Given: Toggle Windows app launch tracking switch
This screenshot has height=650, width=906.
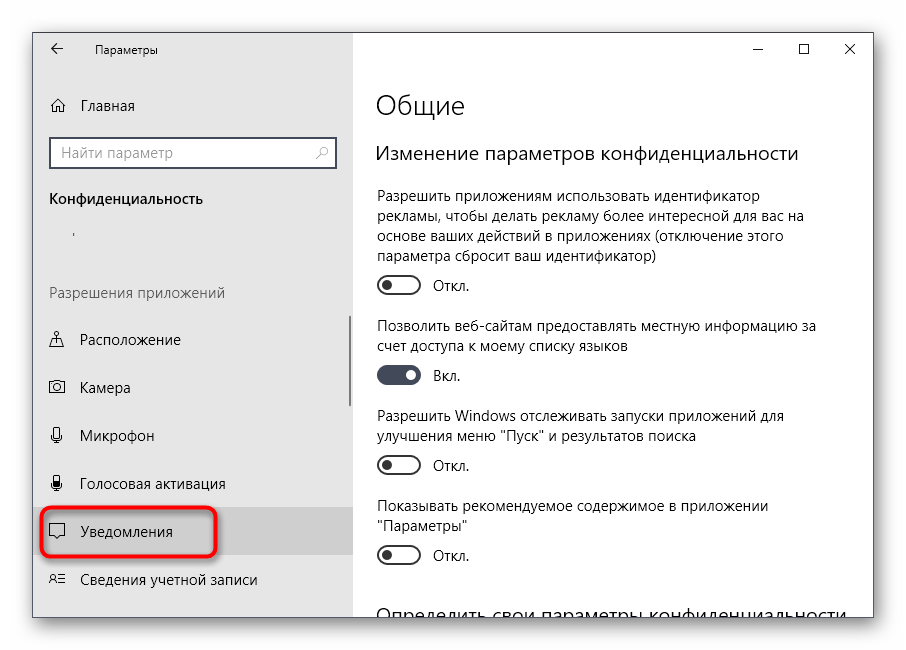Looking at the screenshot, I should [x=399, y=465].
